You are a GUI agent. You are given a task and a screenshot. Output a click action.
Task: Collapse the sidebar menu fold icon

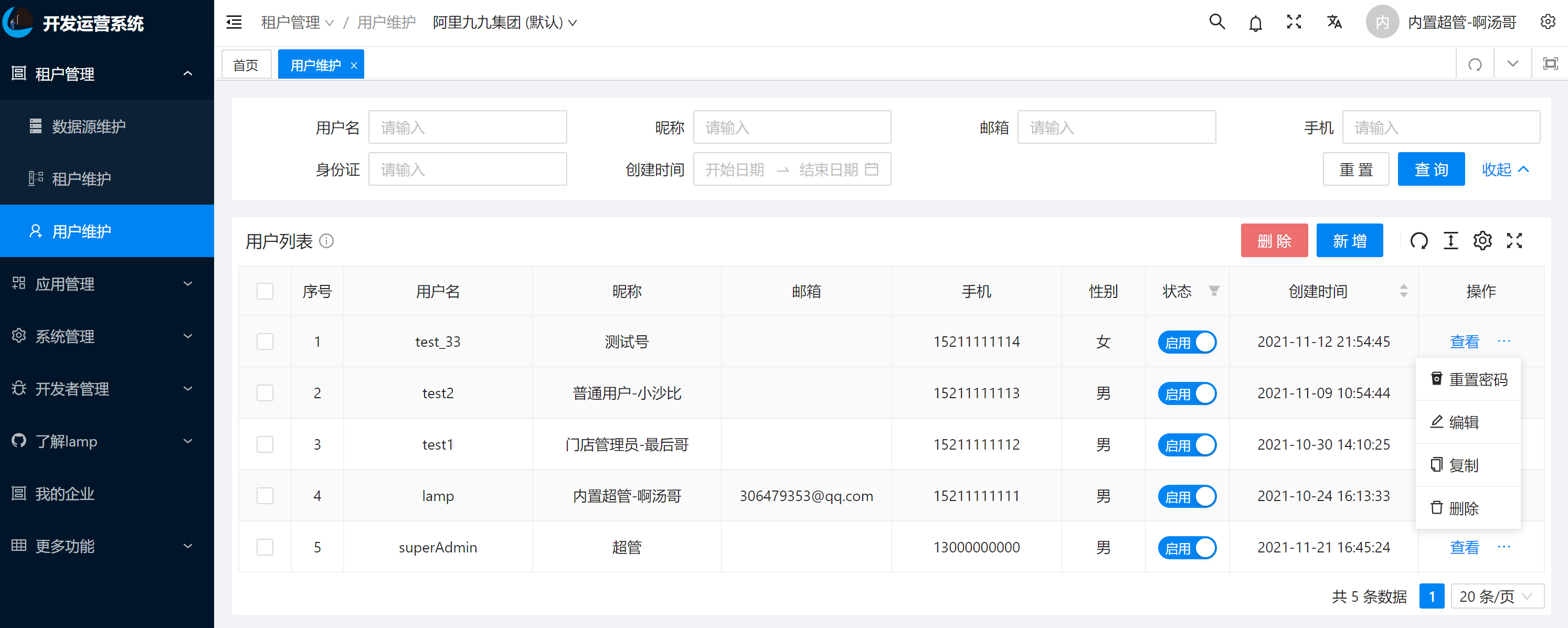click(234, 23)
